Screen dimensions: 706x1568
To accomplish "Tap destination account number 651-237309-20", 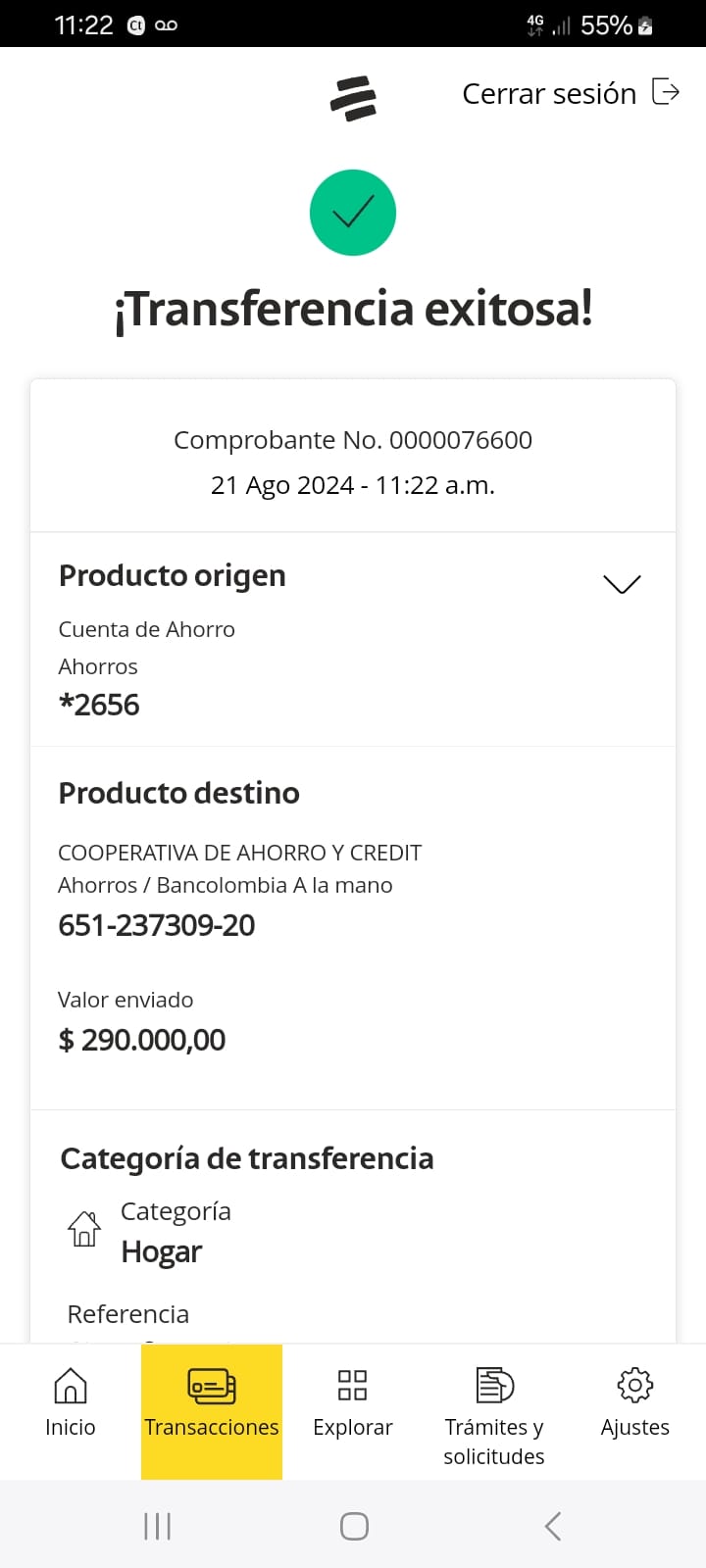I will [157, 925].
